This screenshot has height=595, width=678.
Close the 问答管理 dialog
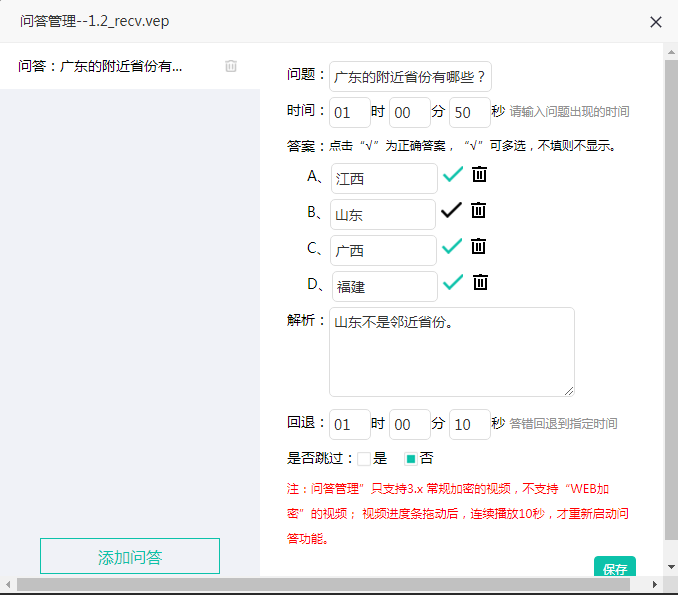[x=656, y=21]
